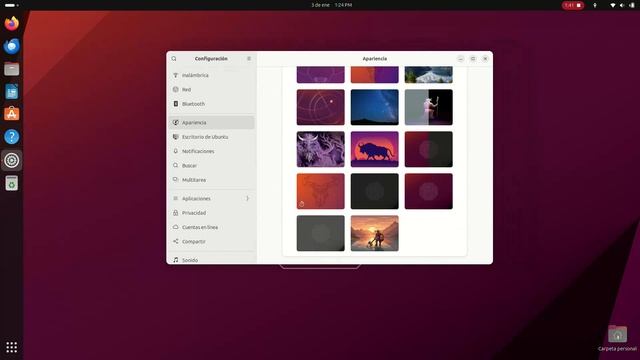Select the purple horned creature wallpaper
This screenshot has height=360, width=640.
[x=320, y=149]
